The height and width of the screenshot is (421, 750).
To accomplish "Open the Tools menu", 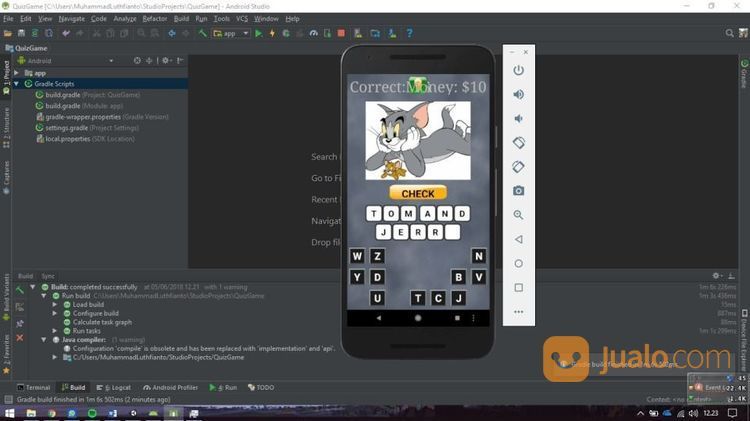I will coord(221,19).
